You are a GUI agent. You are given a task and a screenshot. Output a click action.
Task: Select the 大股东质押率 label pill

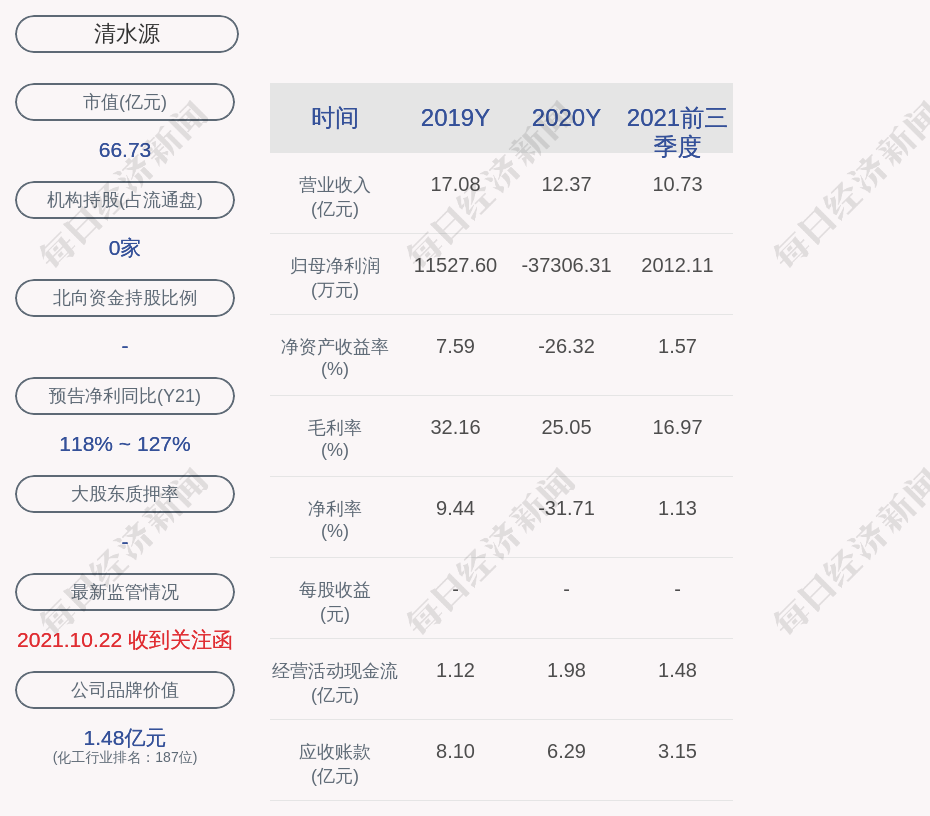125,494
